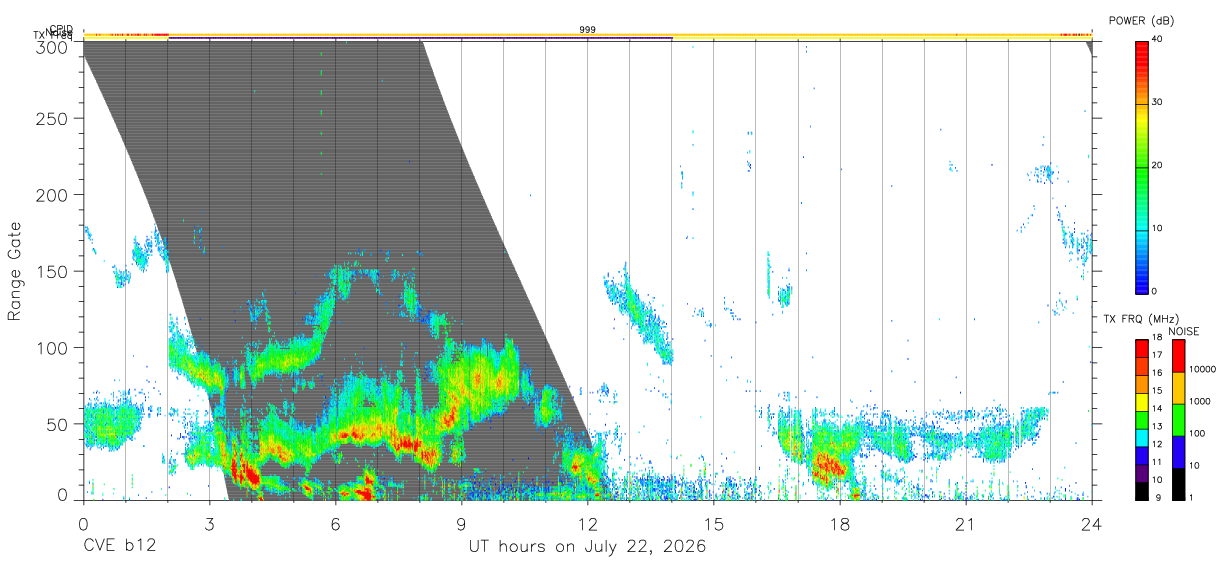This screenshot has width=1228, height=567.
Task: Click the x-axis tick label '24'
Action: click(x=1092, y=524)
